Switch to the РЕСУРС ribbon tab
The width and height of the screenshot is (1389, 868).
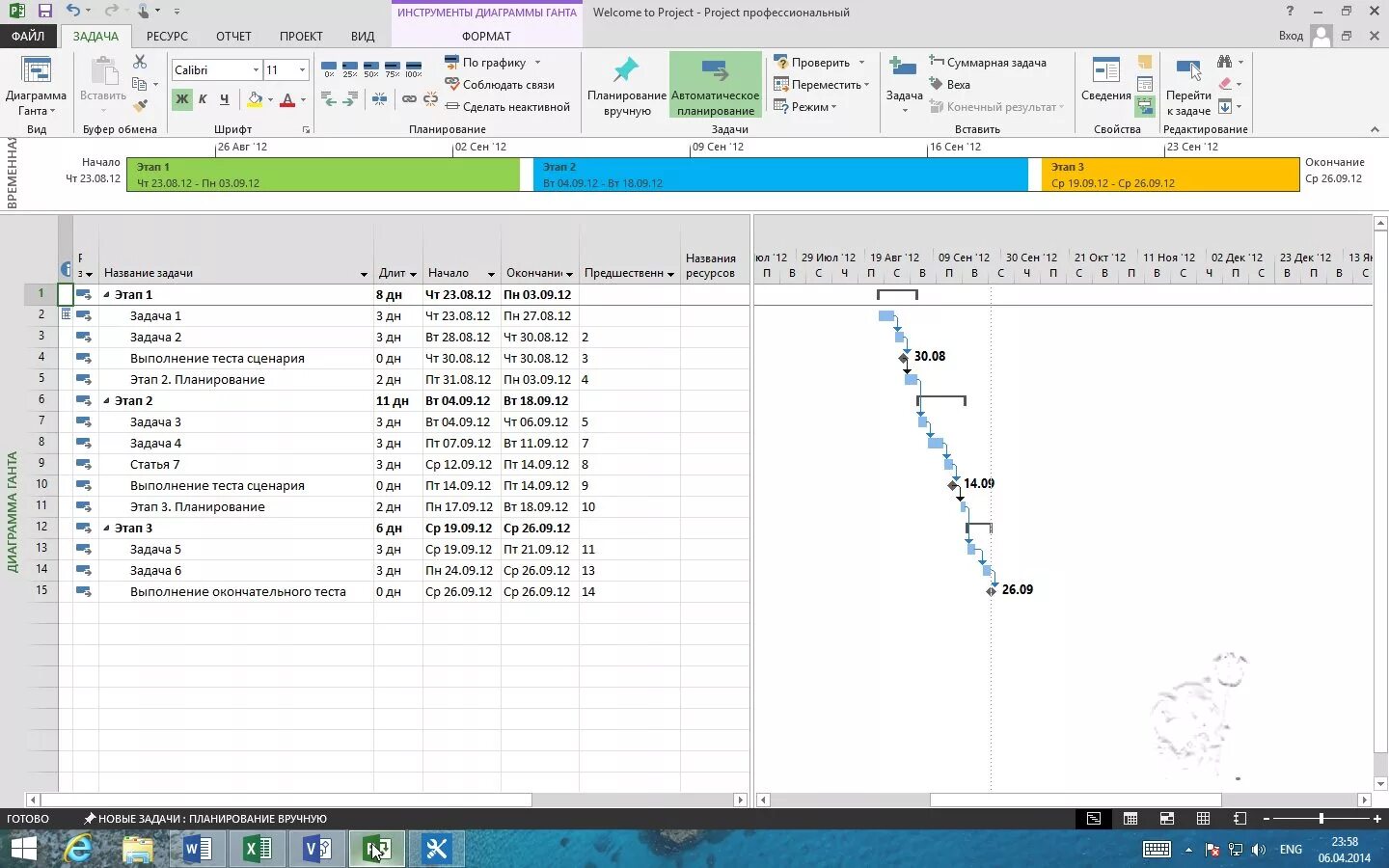tap(167, 36)
